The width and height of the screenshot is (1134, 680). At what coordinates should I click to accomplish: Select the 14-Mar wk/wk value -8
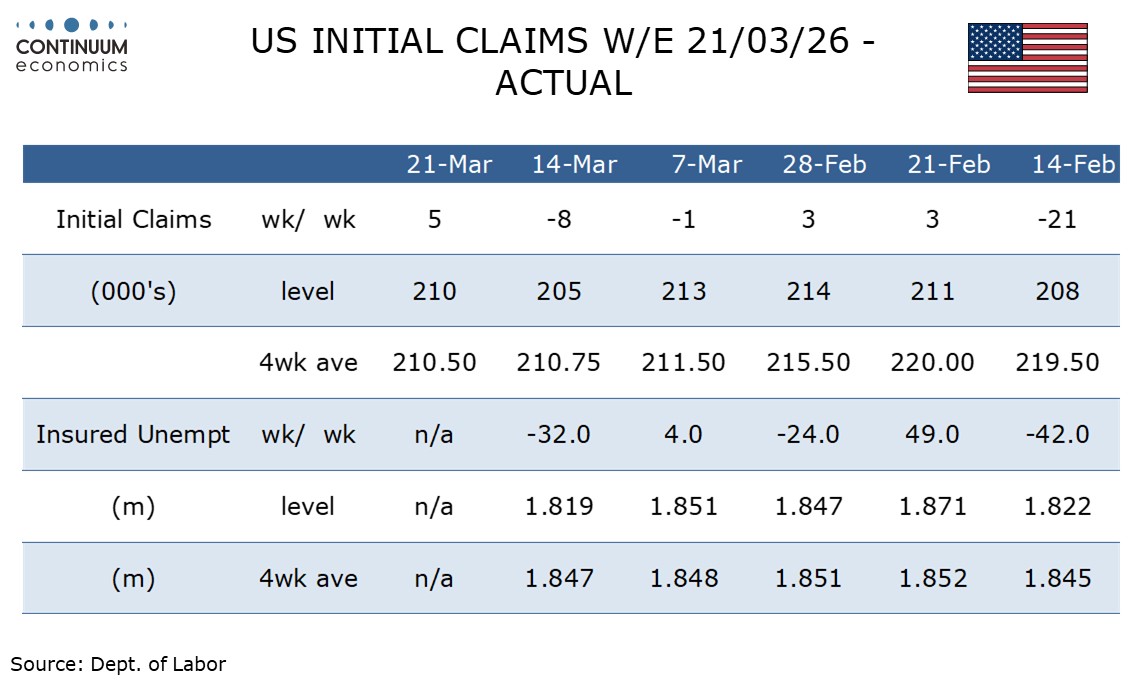click(x=558, y=220)
